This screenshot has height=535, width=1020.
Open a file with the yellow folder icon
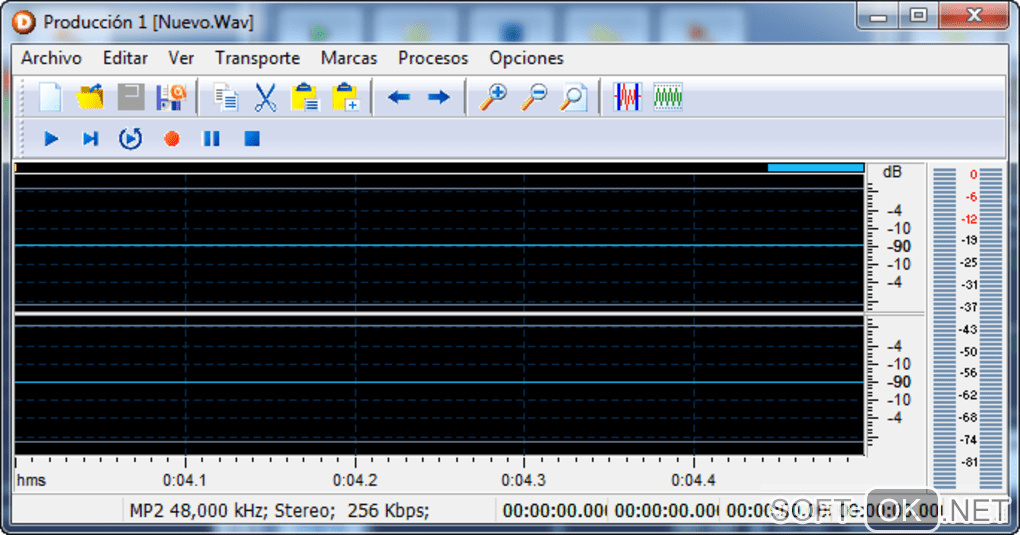(x=90, y=98)
